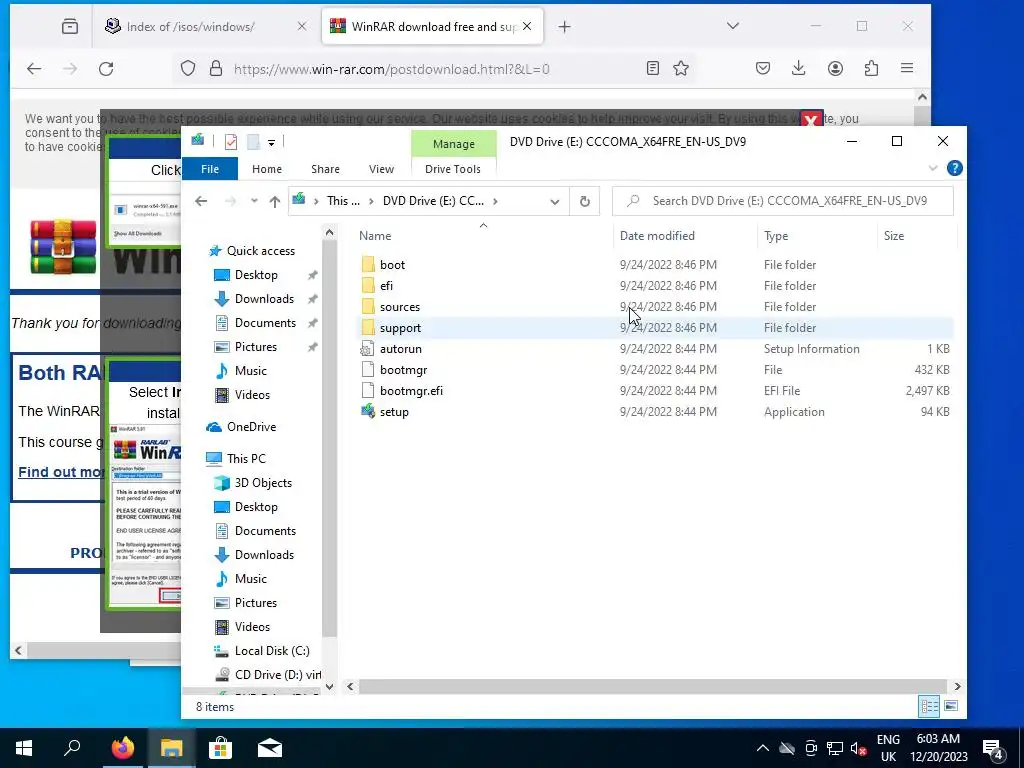Go up one folder level in Explorer

click(275, 201)
